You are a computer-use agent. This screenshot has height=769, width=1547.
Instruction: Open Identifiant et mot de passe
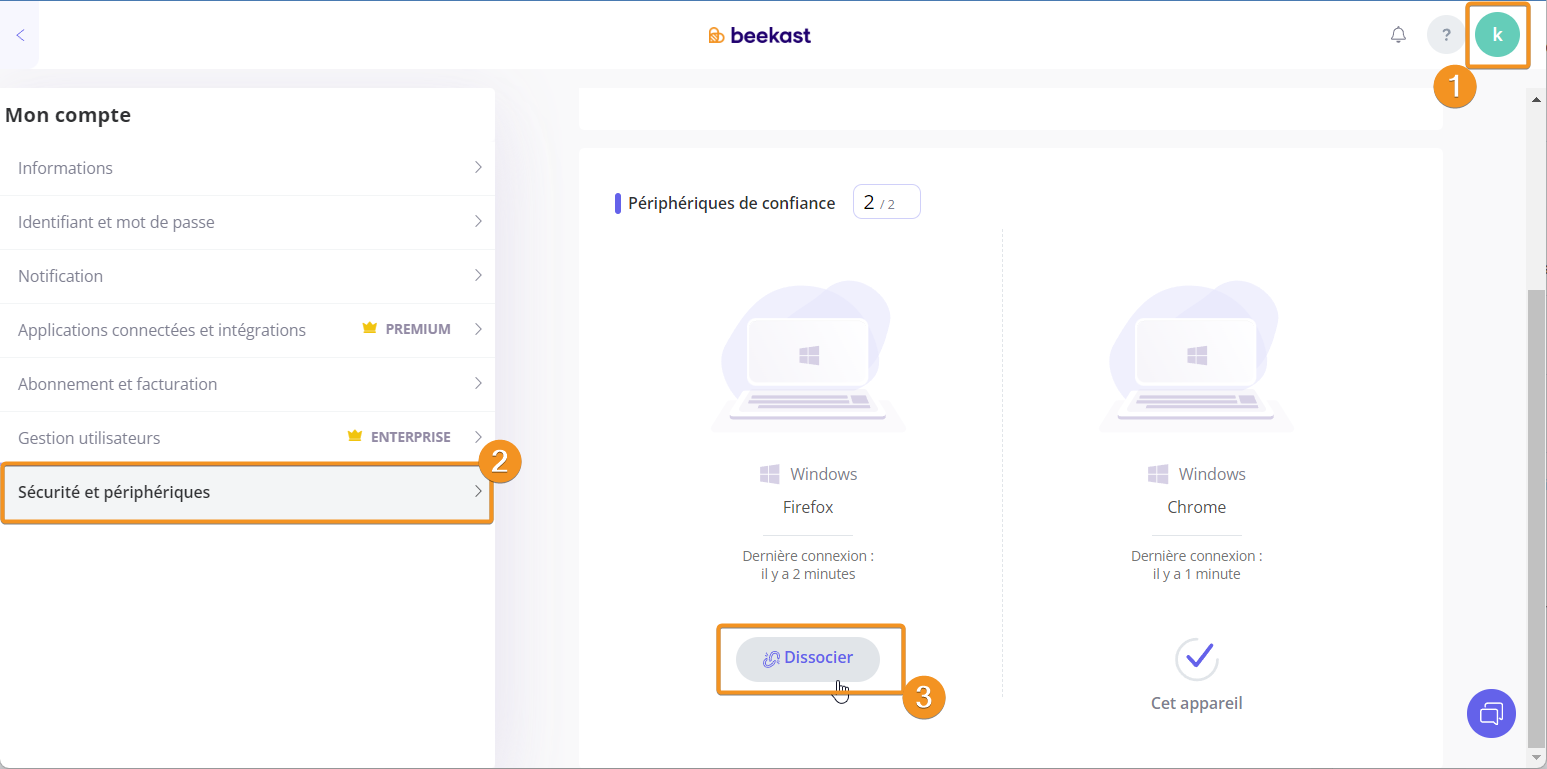point(247,222)
